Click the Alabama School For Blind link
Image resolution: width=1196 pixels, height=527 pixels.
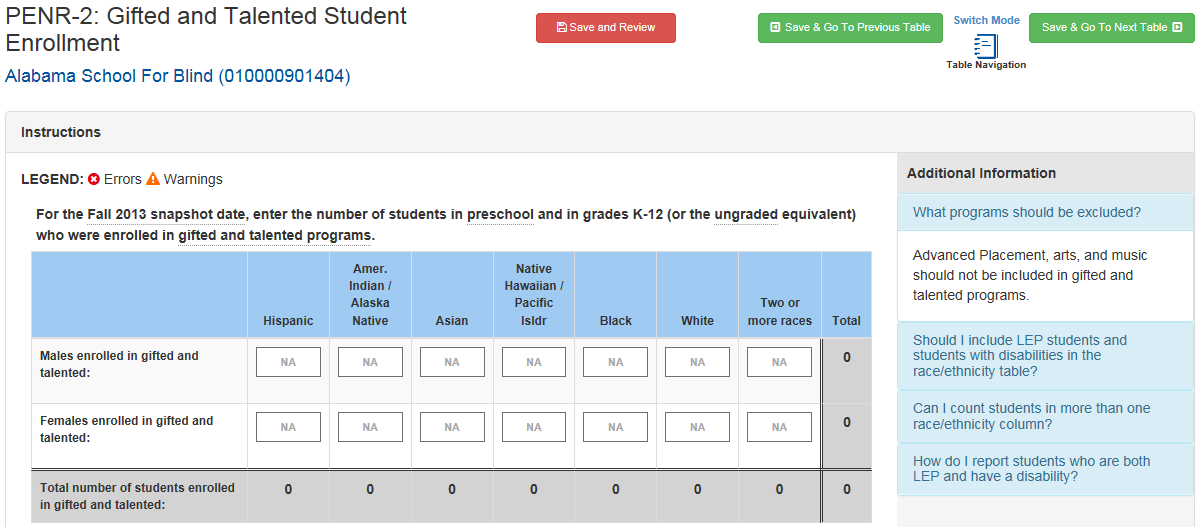point(178,76)
